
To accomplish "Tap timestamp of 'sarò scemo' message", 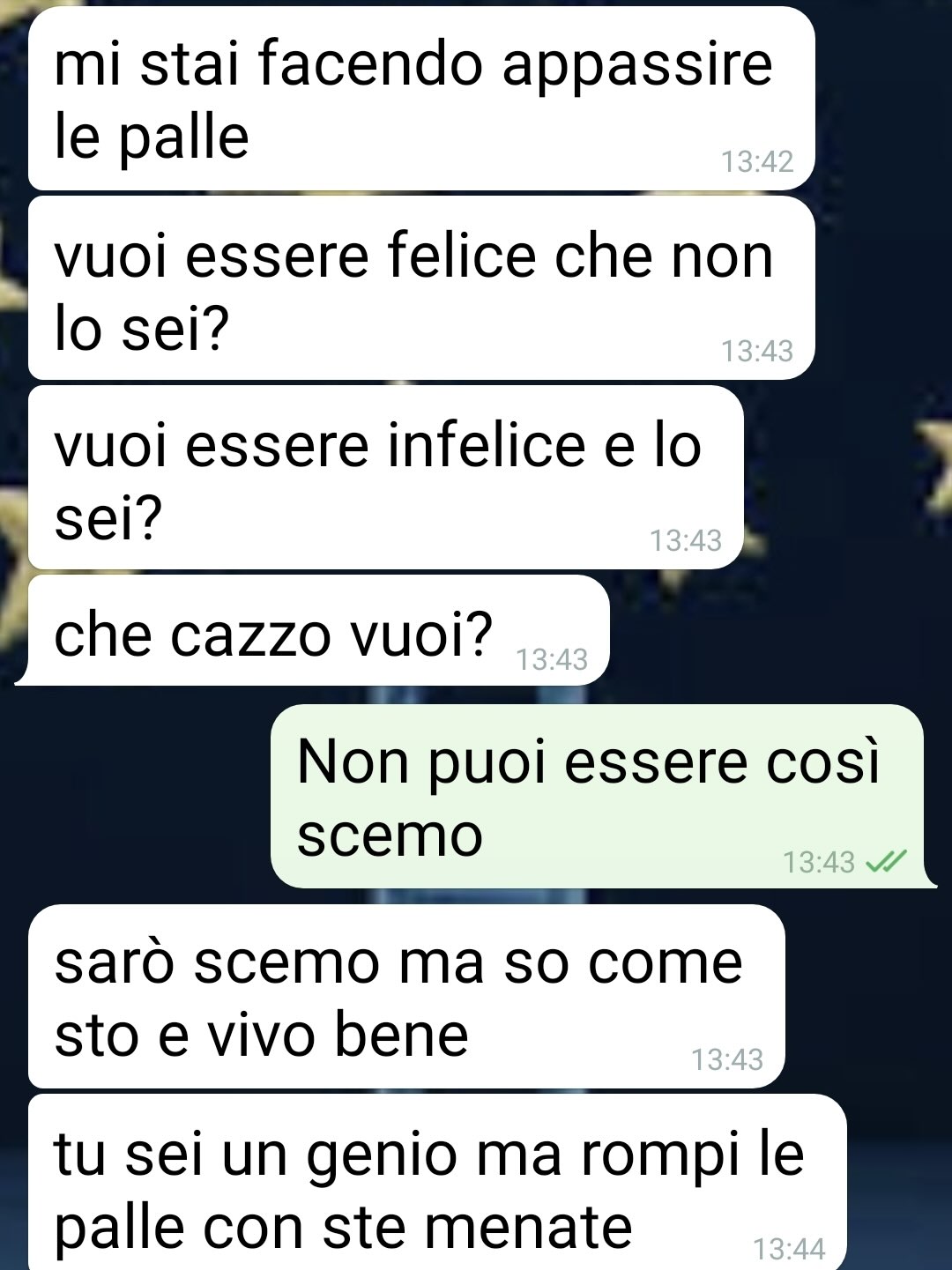I will click(x=726, y=1059).
